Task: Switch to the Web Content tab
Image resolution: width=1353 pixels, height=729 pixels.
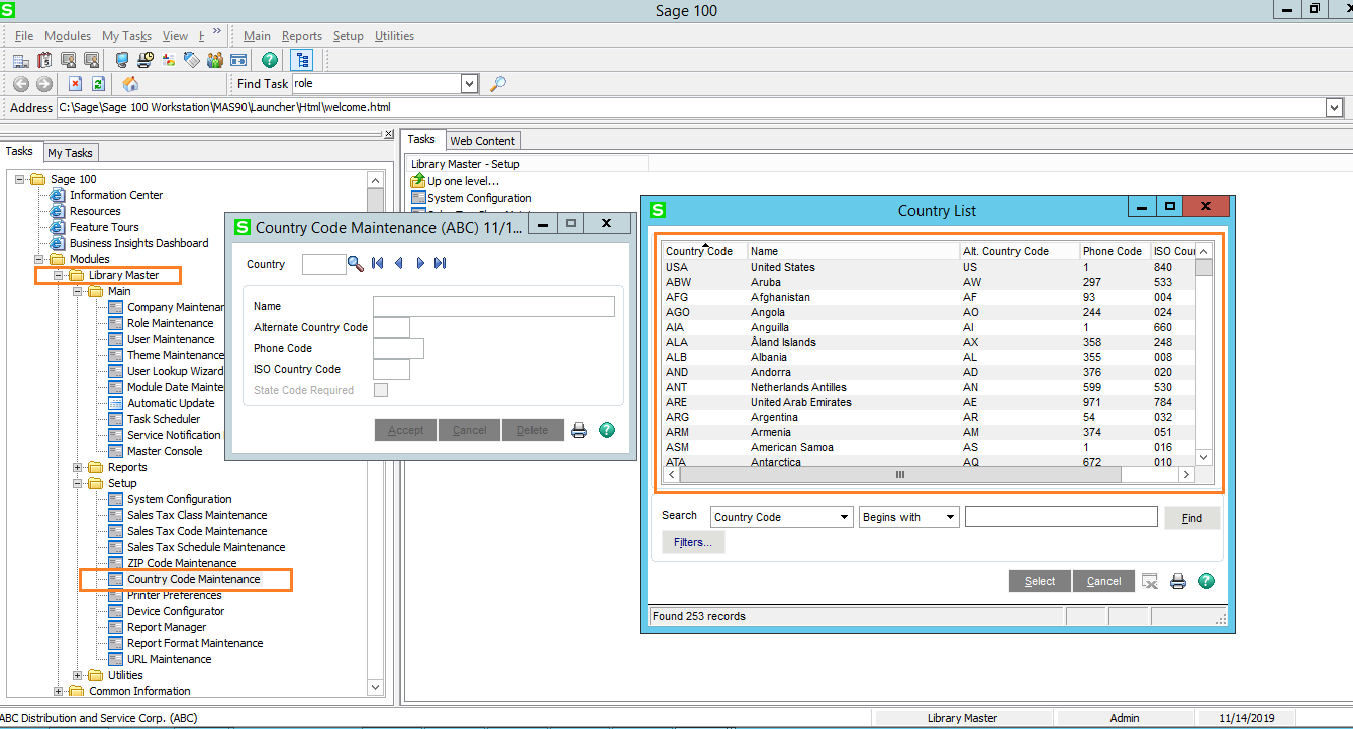Action: click(x=482, y=141)
